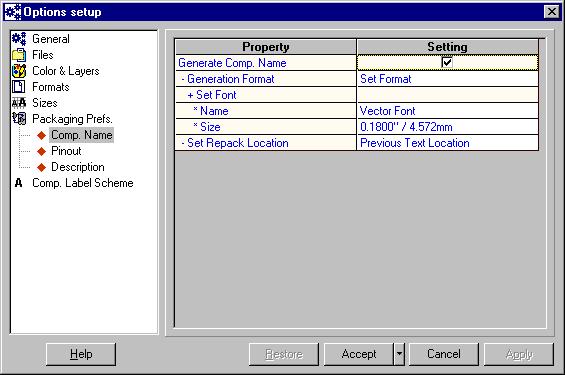Click the * Name property row
The height and width of the screenshot is (375, 565).
(x=266, y=111)
